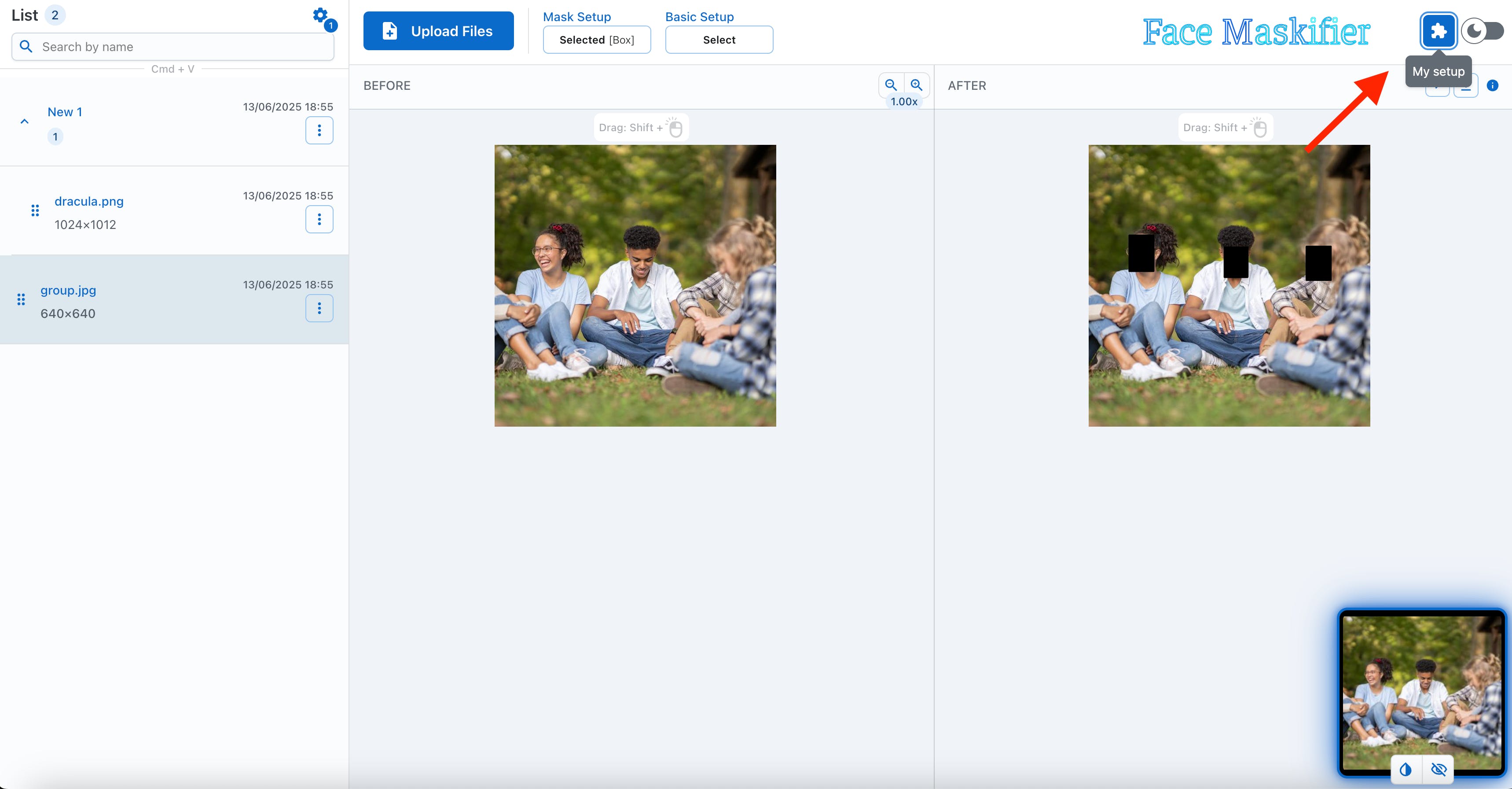Click the opacity droplet icon on preview
Viewport: 1512px width, 789px height.
click(1405, 769)
